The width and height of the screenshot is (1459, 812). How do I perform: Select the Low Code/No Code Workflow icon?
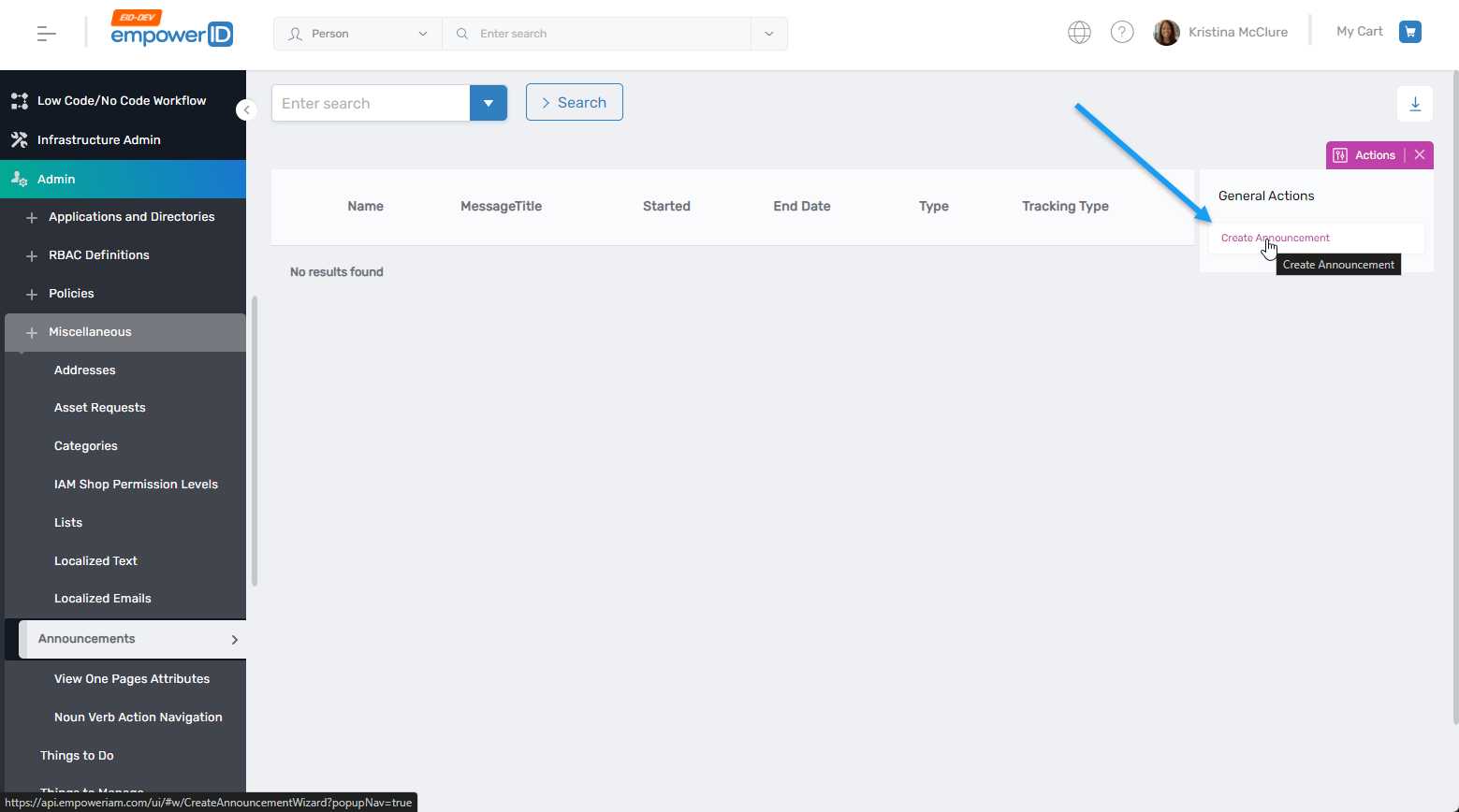click(x=21, y=100)
